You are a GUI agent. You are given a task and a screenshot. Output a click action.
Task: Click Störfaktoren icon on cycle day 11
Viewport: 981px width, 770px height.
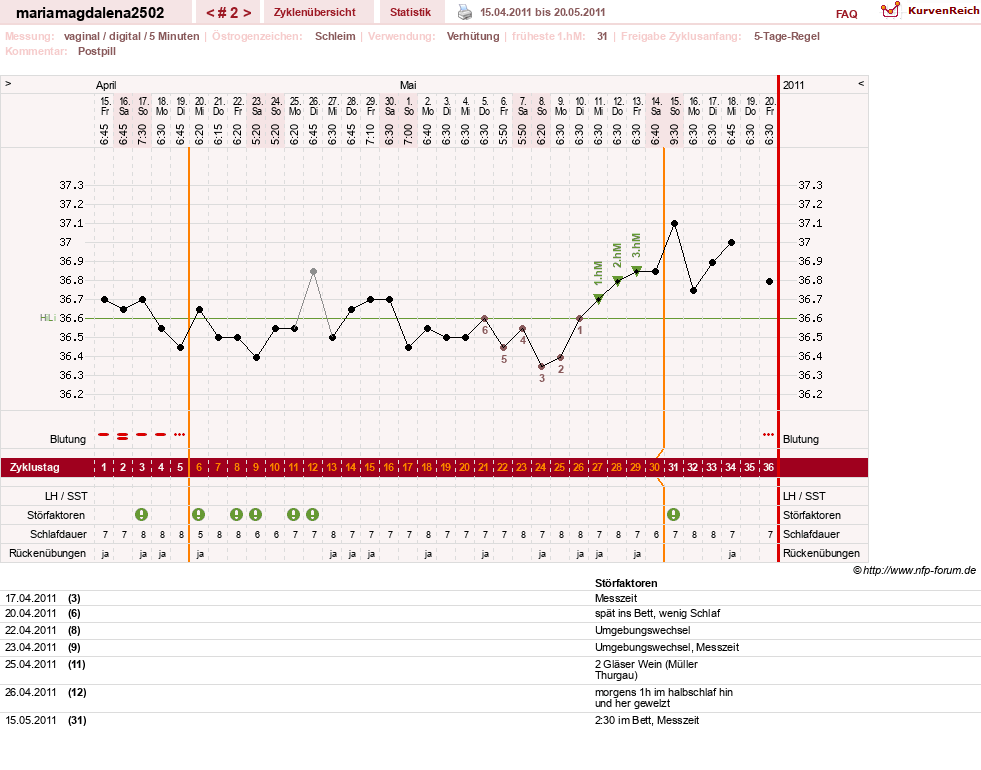pyautogui.click(x=293, y=515)
